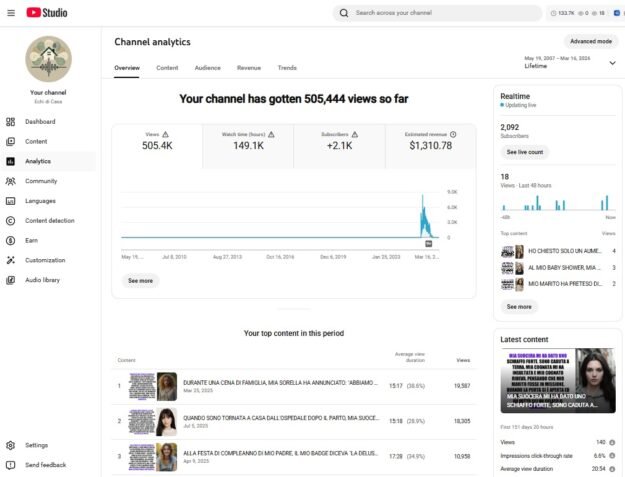This screenshot has width=625, height=477.
Task: Open Audio library from sidebar
Action: pyautogui.click(x=42, y=280)
